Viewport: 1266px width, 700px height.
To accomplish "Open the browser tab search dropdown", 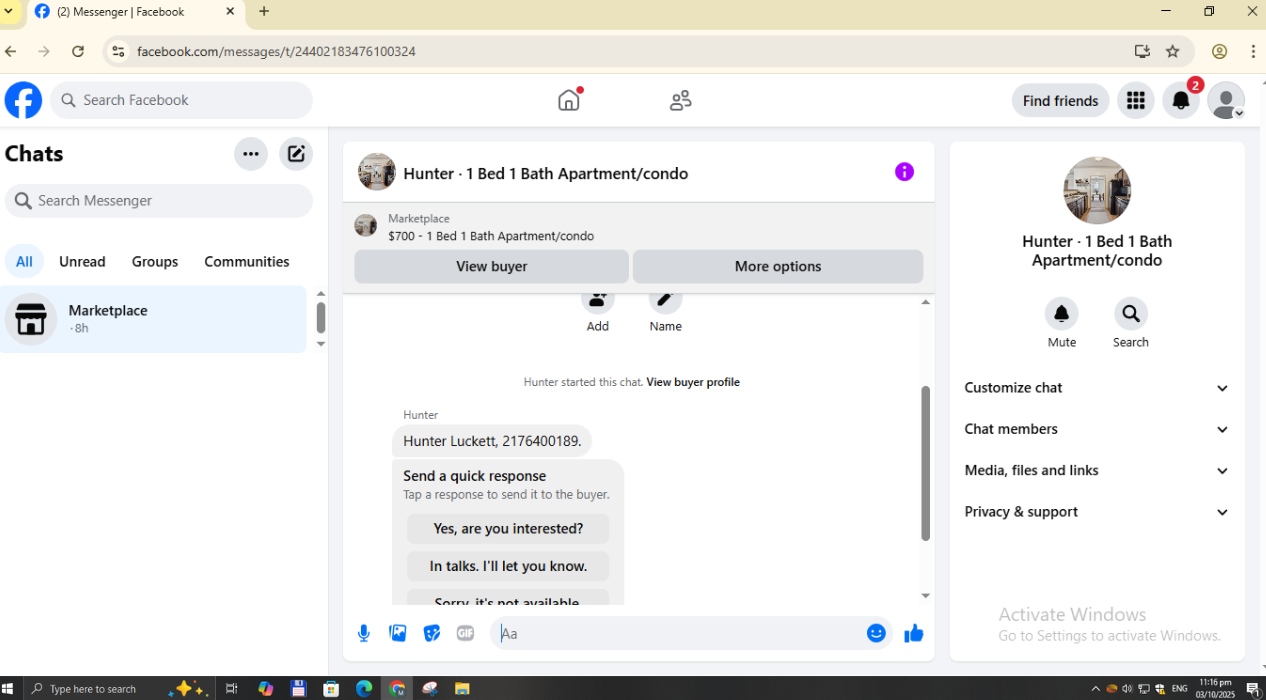I will click(x=8, y=12).
